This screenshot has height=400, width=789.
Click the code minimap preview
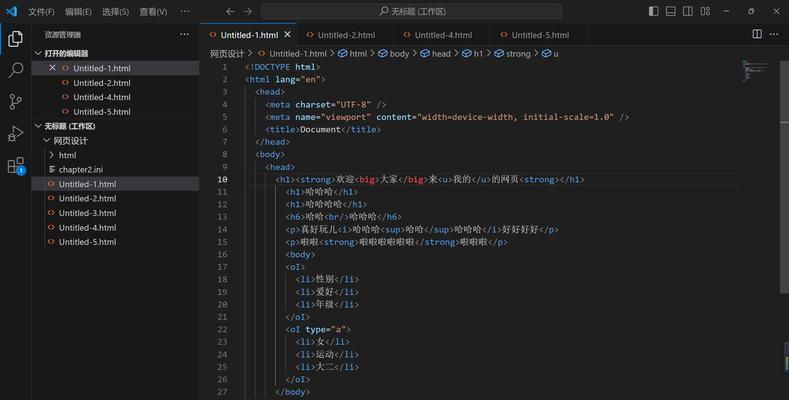(755, 70)
